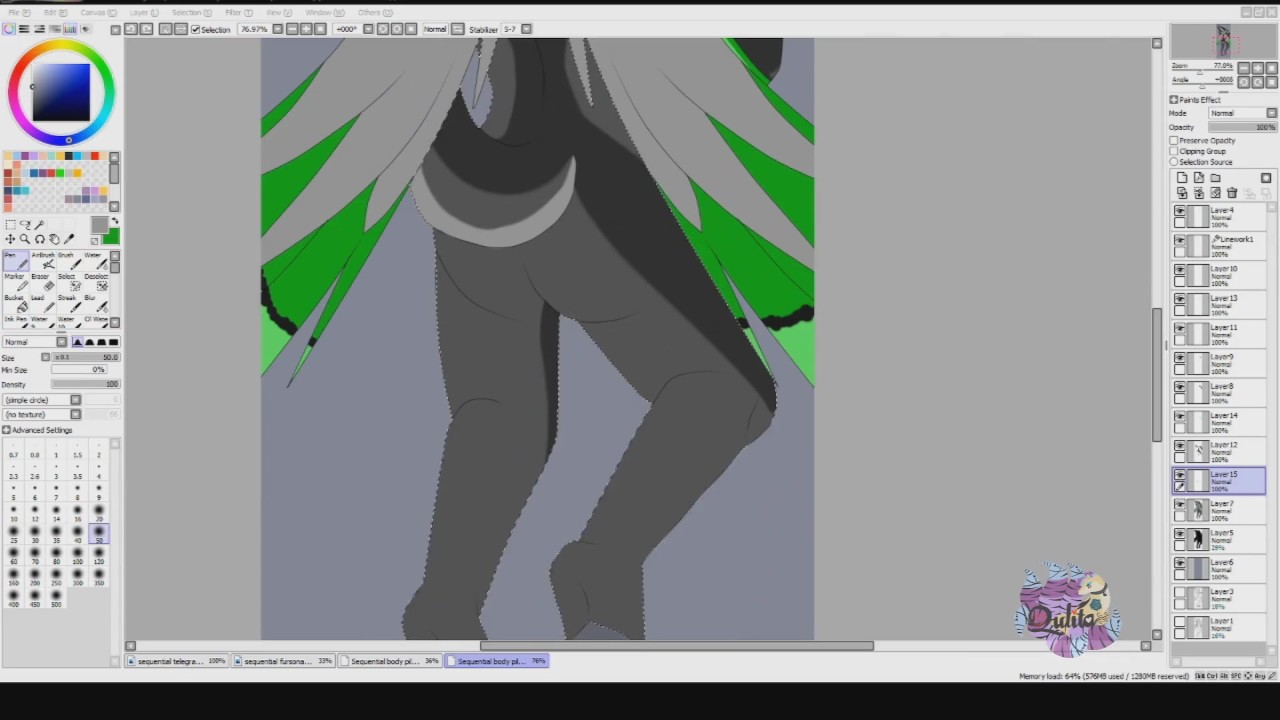
Task: Toggle the Clipping Group checkbox
Action: coord(1174,151)
